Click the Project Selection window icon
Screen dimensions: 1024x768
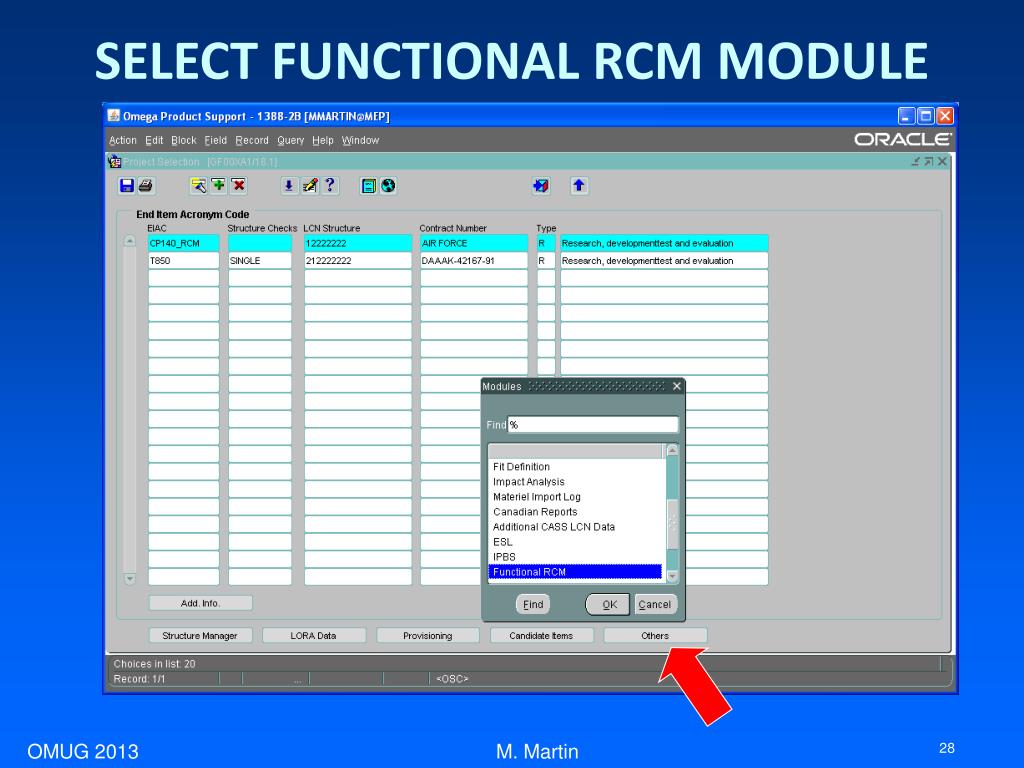coord(115,161)
